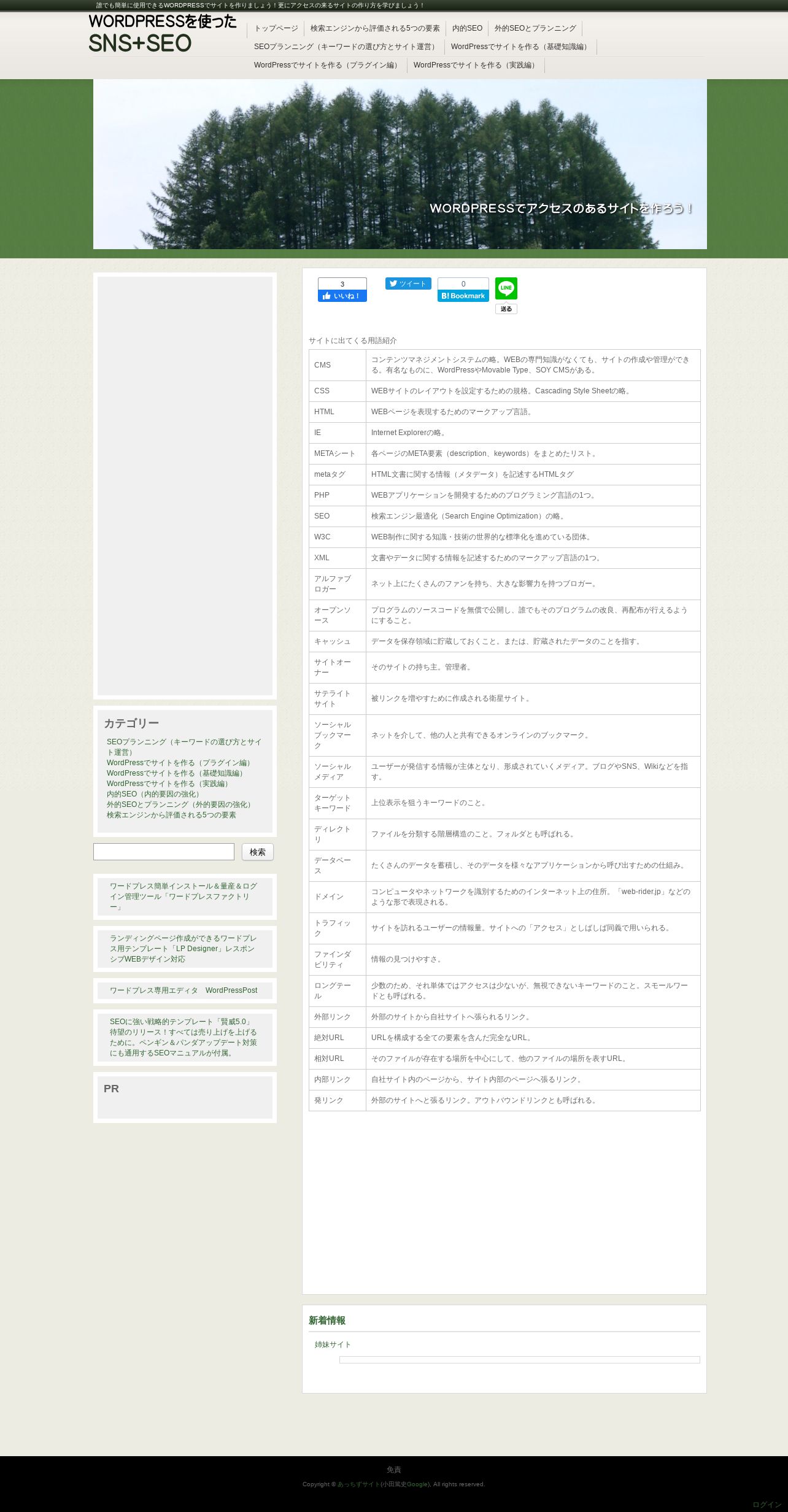Screen dimensions: 788x1512
Task: Click the green LINE share icon
Action: tap(506, 288)
